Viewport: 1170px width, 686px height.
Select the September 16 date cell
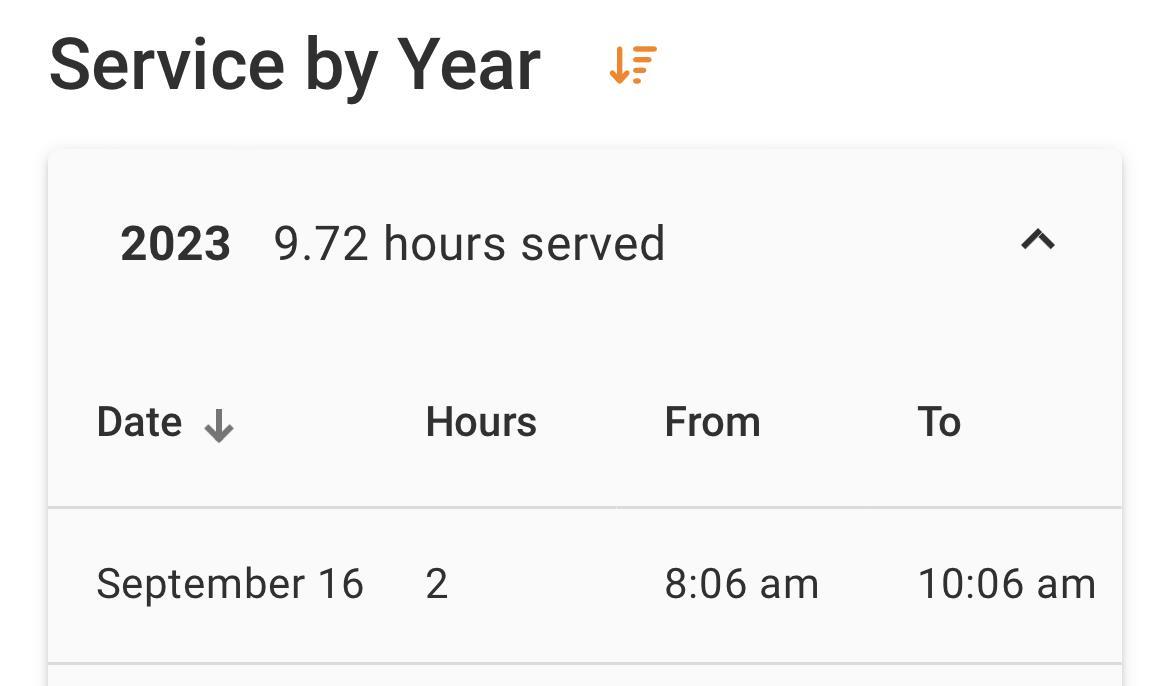[x=229, y=584]
